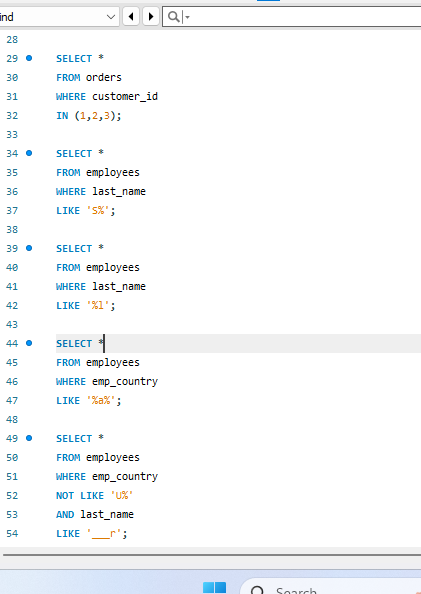Click 'AND last_name' on line 53
This screenshot has height=594, width=421.
[95, 515]
